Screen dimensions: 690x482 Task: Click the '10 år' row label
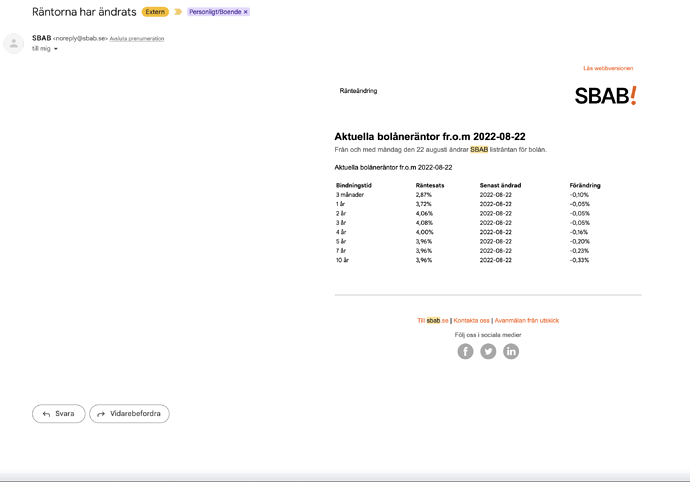[x=342, y=260]
